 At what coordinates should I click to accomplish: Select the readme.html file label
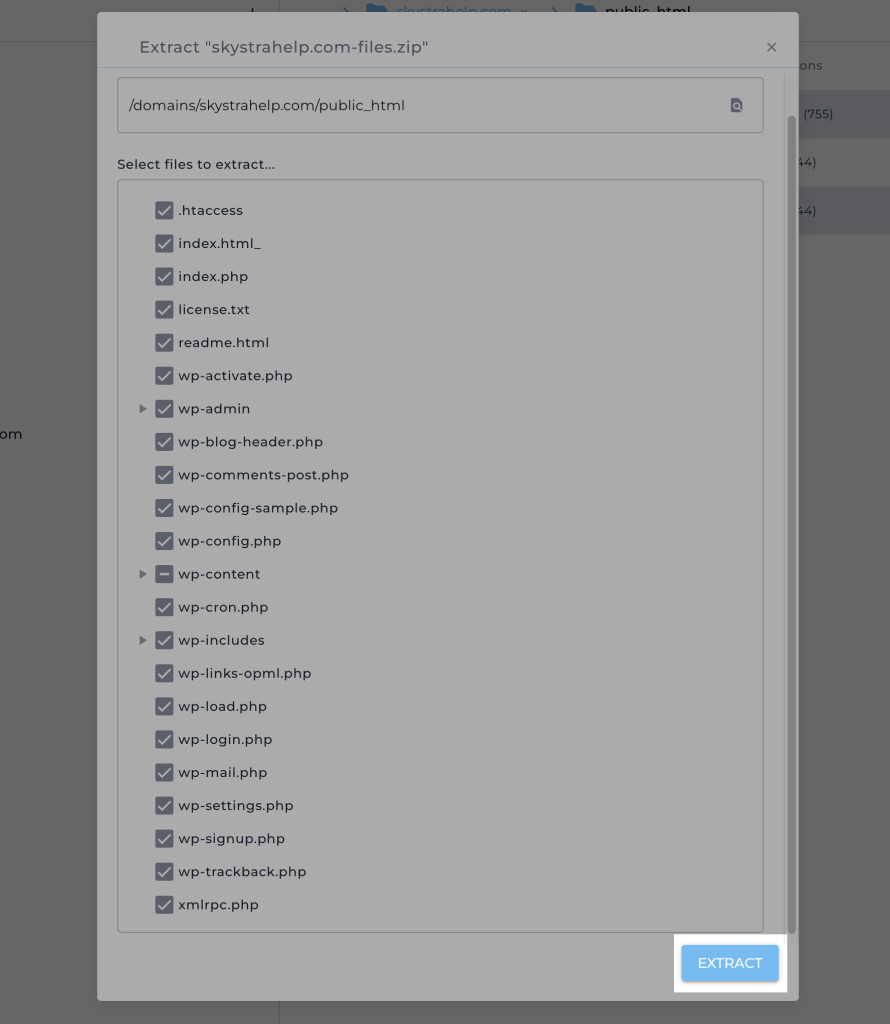click(223, 343)
